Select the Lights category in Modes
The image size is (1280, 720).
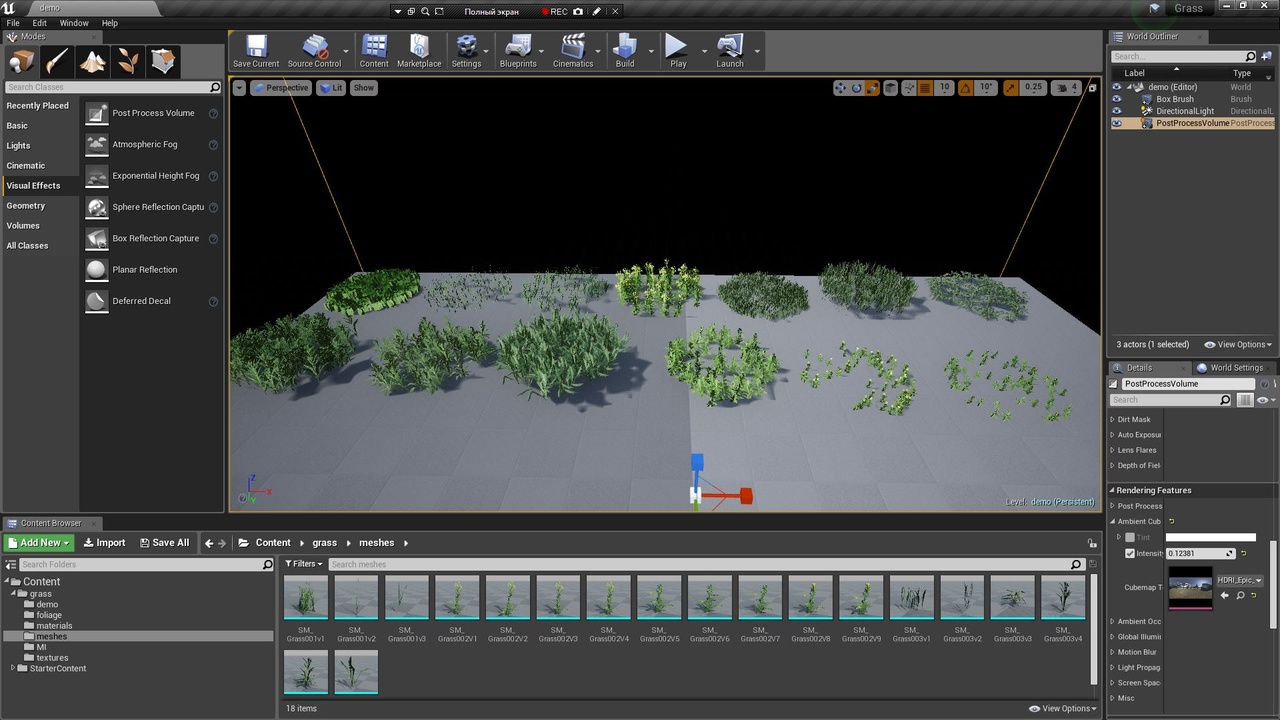point(19,146)
